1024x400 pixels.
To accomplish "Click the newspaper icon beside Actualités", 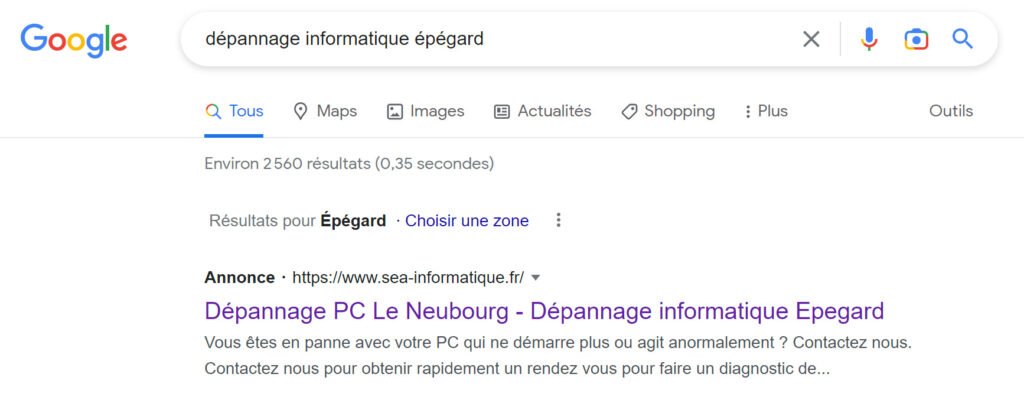I will point(502,112).
